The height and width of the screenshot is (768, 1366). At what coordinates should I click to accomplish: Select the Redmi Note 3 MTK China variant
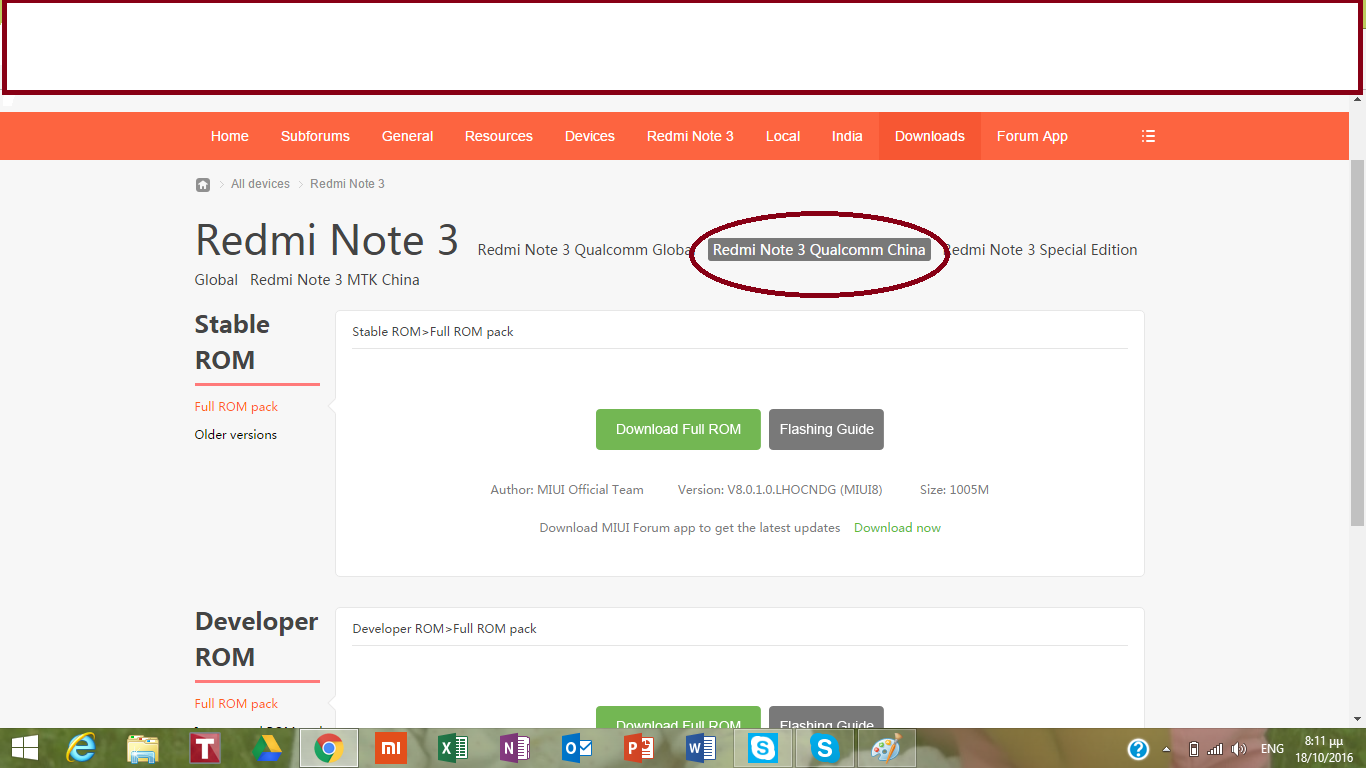335,280
